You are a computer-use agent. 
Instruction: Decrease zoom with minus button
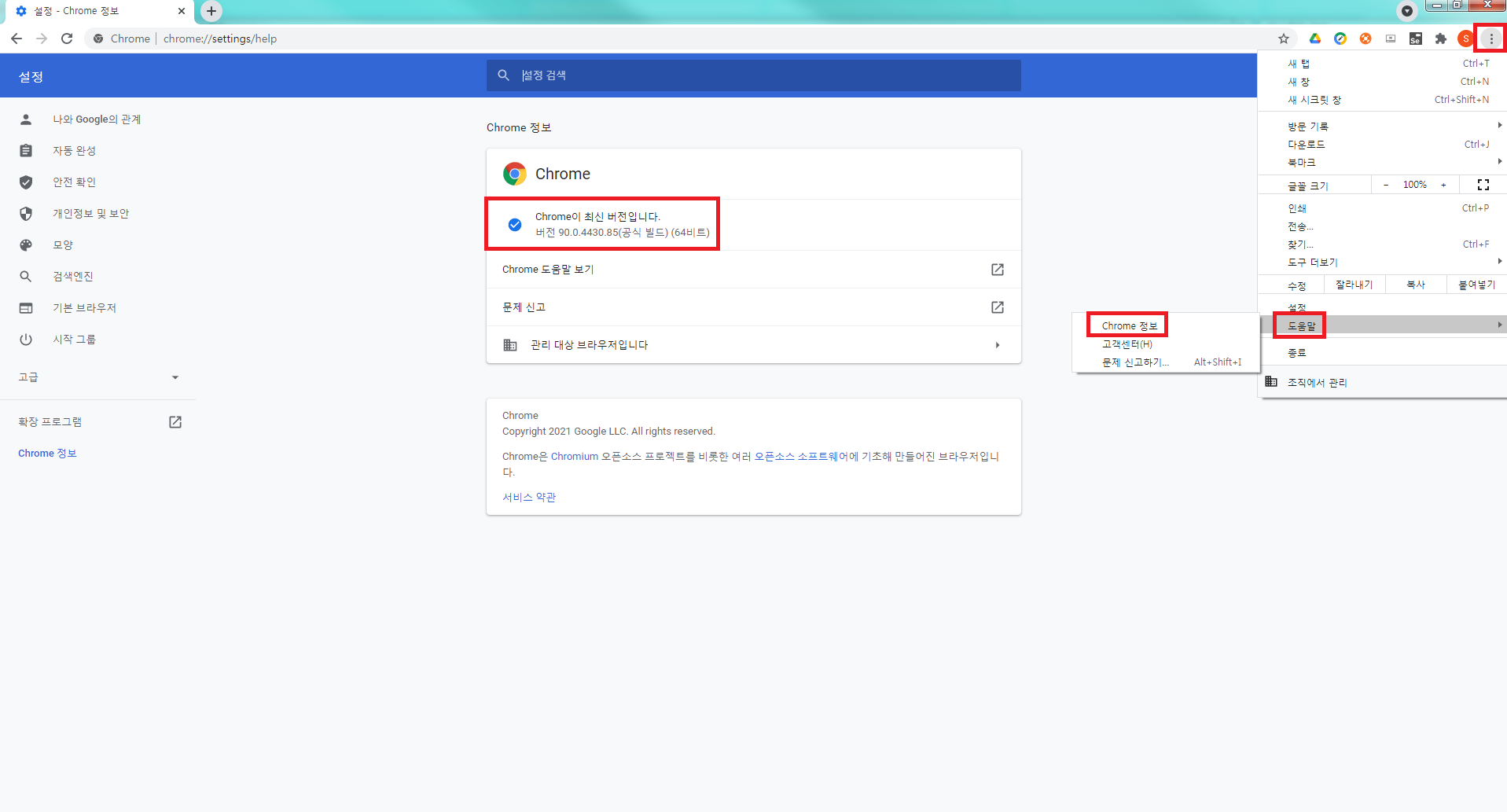coord(1385,185)
